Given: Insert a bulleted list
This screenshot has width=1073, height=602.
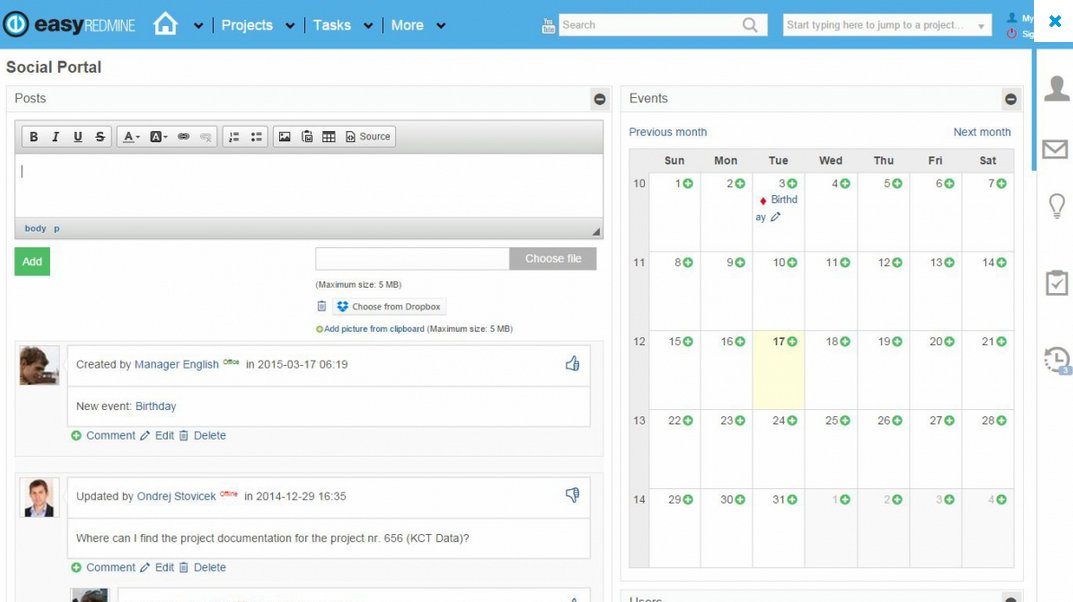Looking at the screenshot, I should point(256,137).
